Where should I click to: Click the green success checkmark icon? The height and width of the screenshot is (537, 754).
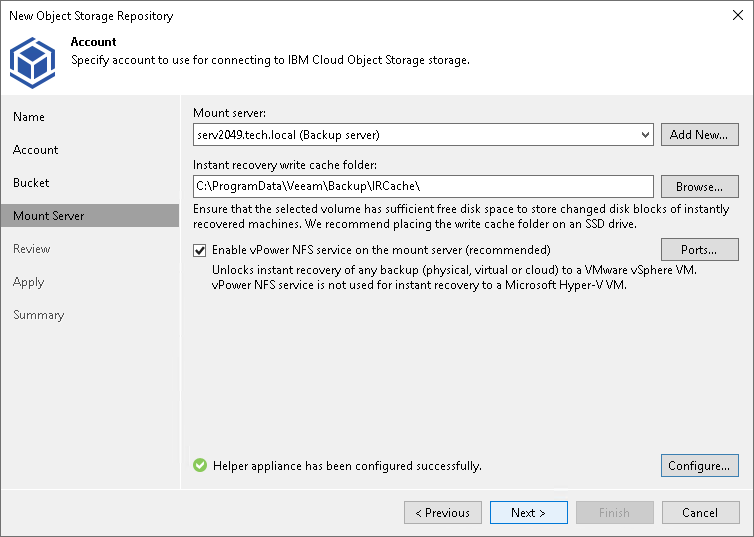click(200, 465)
